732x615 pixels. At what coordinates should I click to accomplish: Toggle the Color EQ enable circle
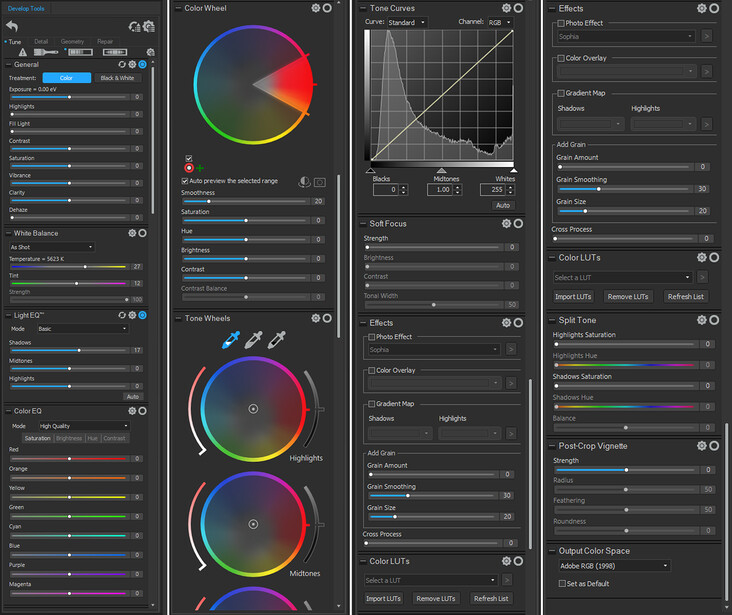143,411
